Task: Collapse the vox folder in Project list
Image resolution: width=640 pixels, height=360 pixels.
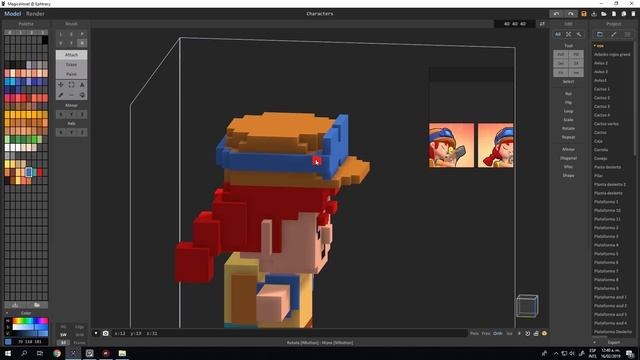Action: 595,46
